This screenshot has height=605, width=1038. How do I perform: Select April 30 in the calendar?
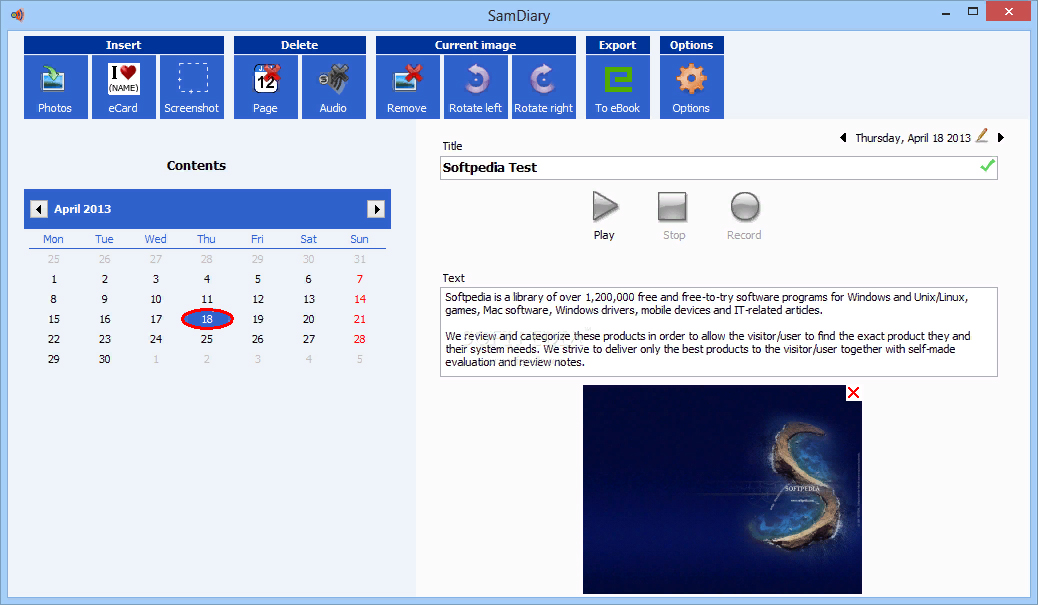click(x=105, y=359)
